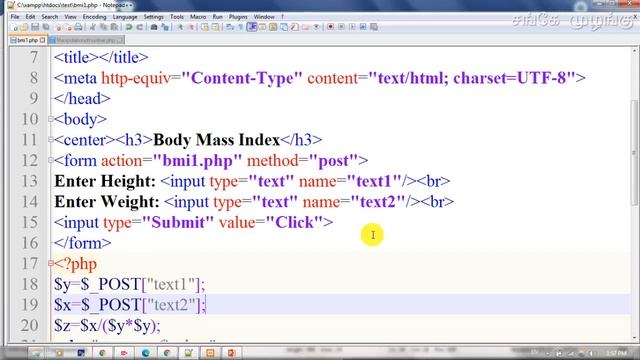Screen dimensions: 640x360
Task: Save the file using the floppy-disk icon
Action: (35, 27)
